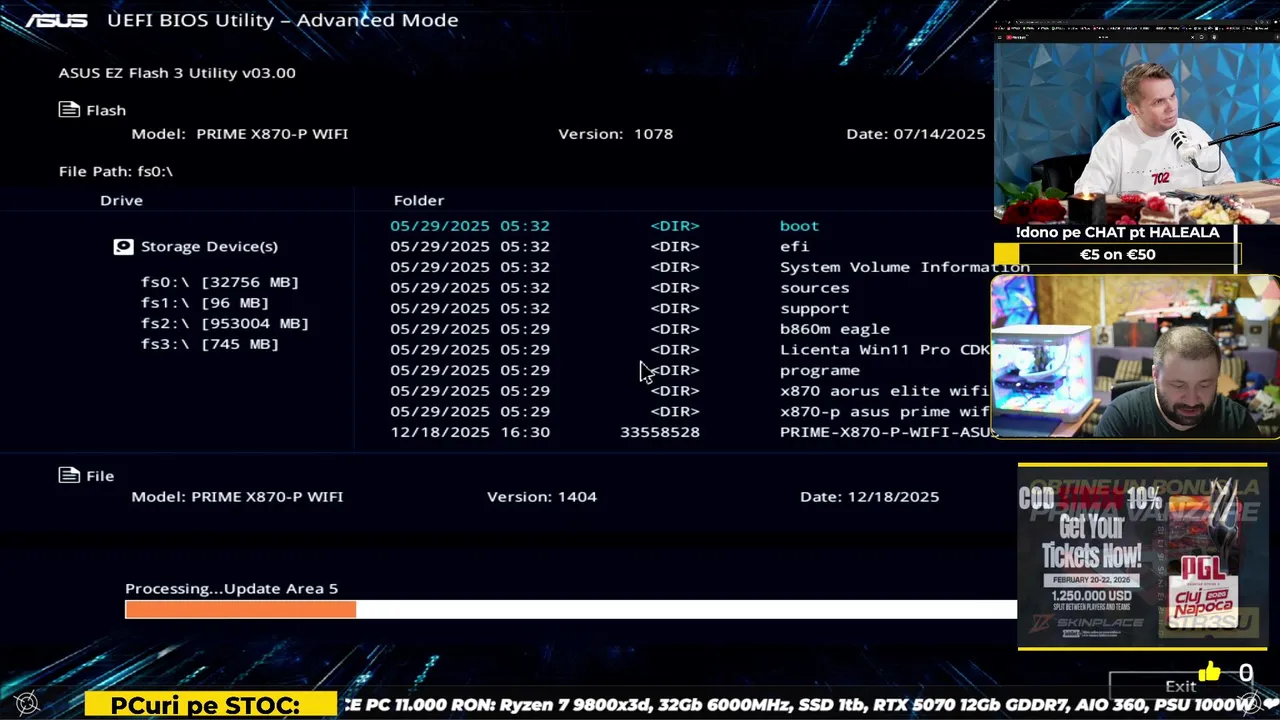Viewport: 1280px width, 720px height.
Task: Click the thumbs-up like icon
Action: tap(1210, 672)
